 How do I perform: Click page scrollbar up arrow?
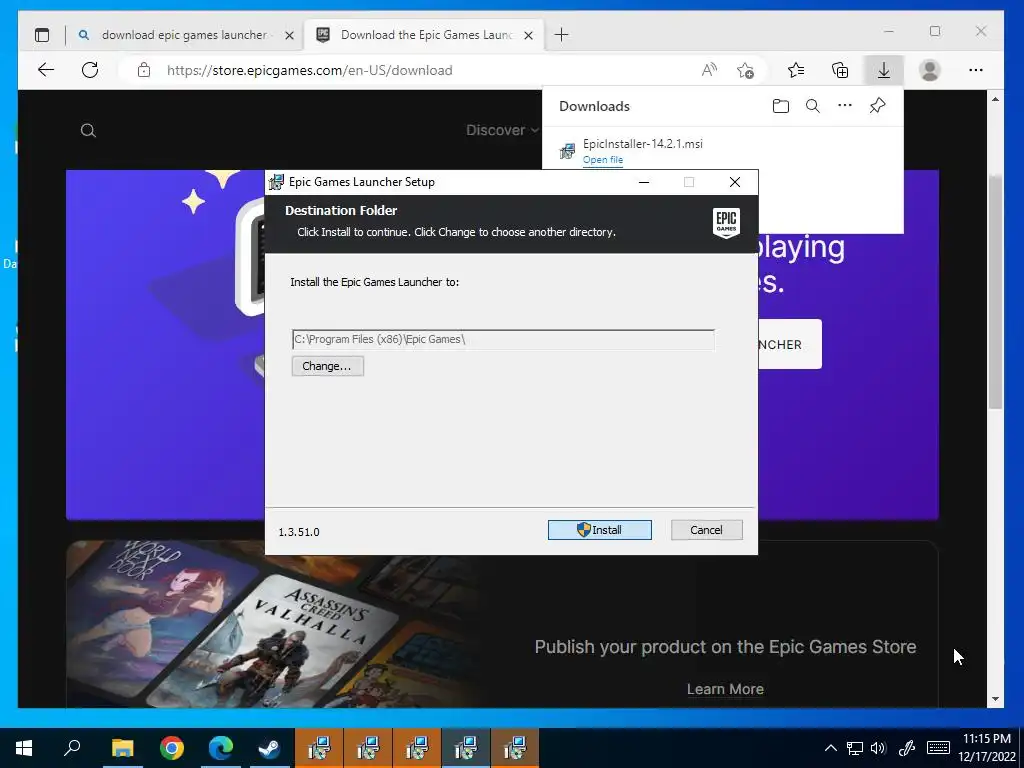pyautogui.click(x=995, y=99)
